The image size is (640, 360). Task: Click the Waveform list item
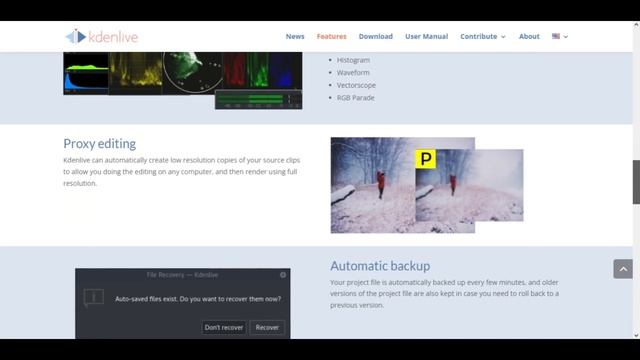point(353,73)
